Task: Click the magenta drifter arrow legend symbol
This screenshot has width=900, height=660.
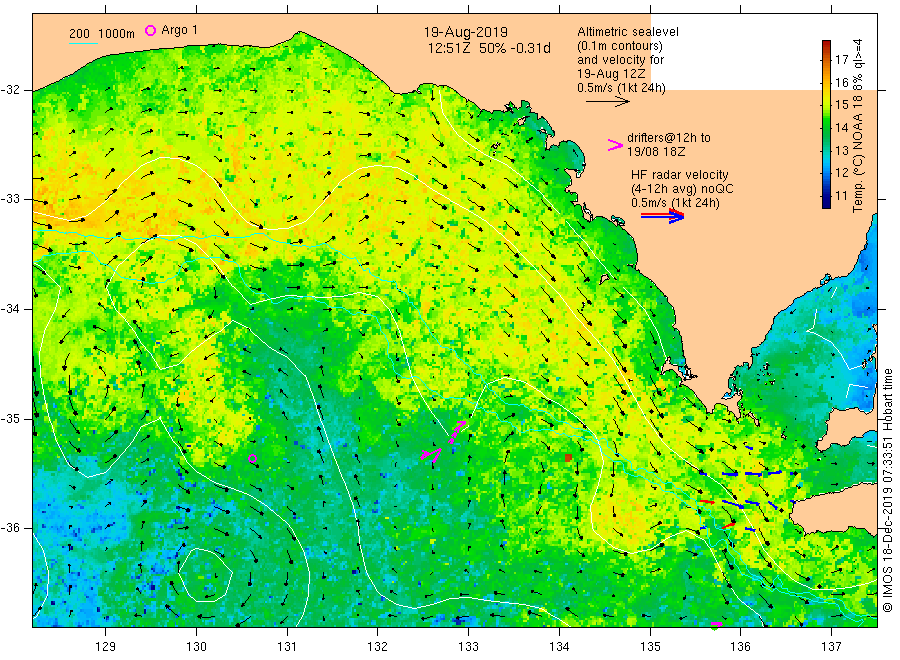Action: [x=615, y=145]
